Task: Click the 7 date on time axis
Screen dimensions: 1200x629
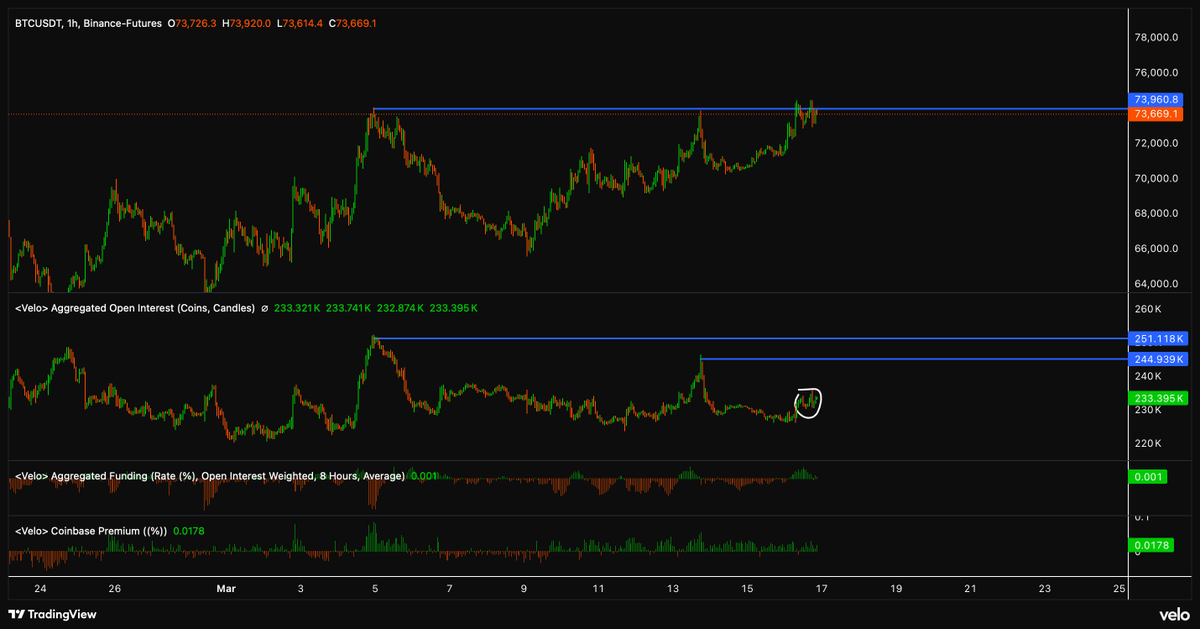Action: tap(450, 589)
